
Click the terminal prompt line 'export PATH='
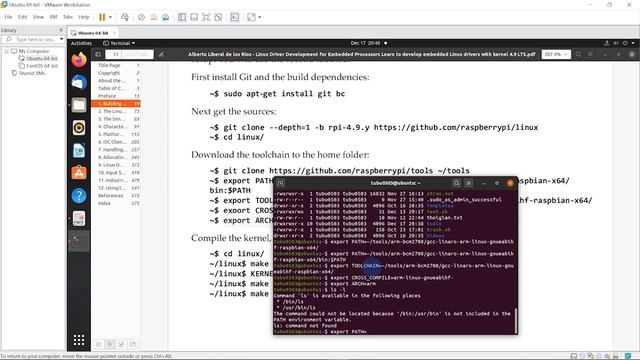(x=320, y=332)
